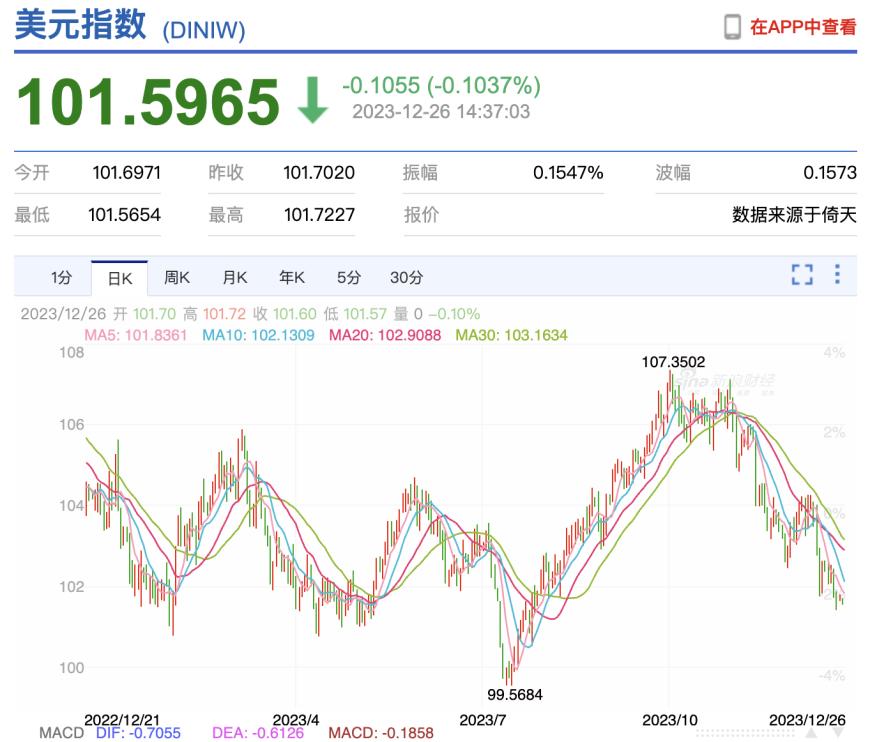Image resolution: width=870 pixels, height=742 pixels.
Task: Open the 月K monthly chart tab
Action: 235,277
